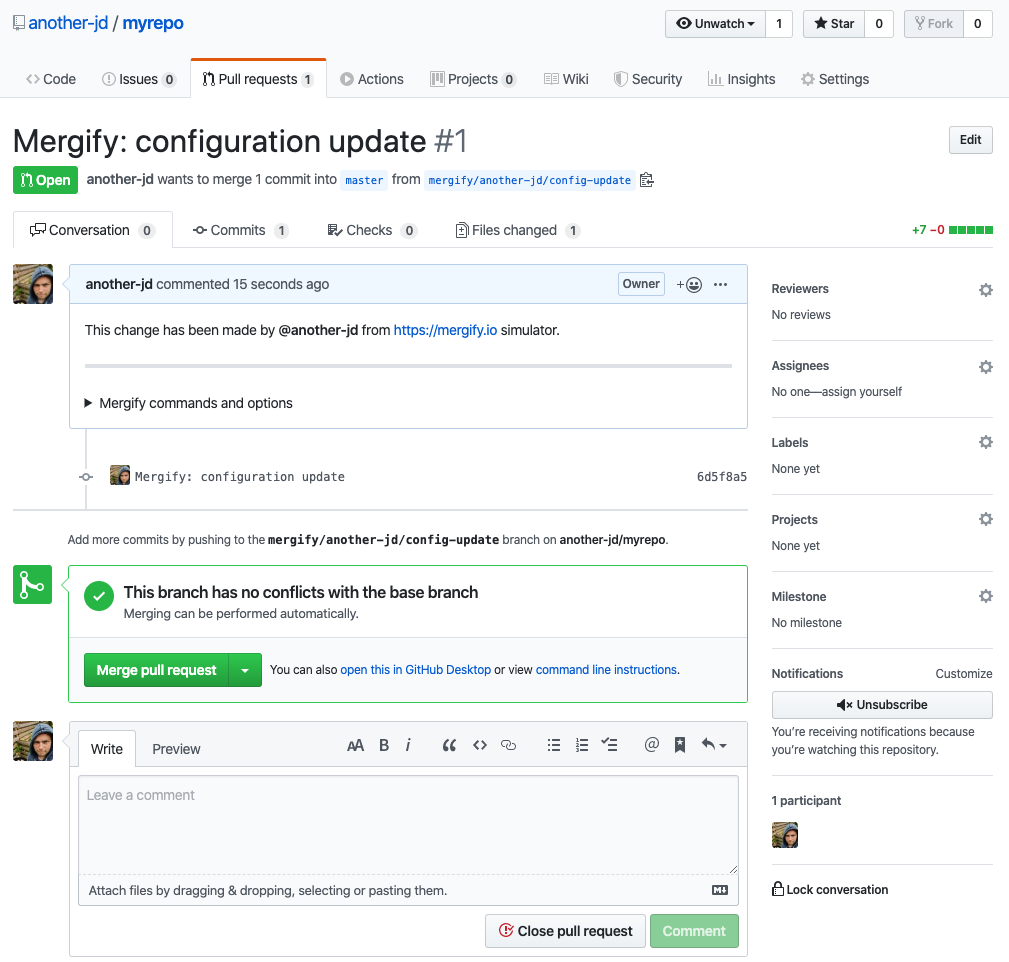Unsubscribe from pull request notifications

click(x=882, y=705)
